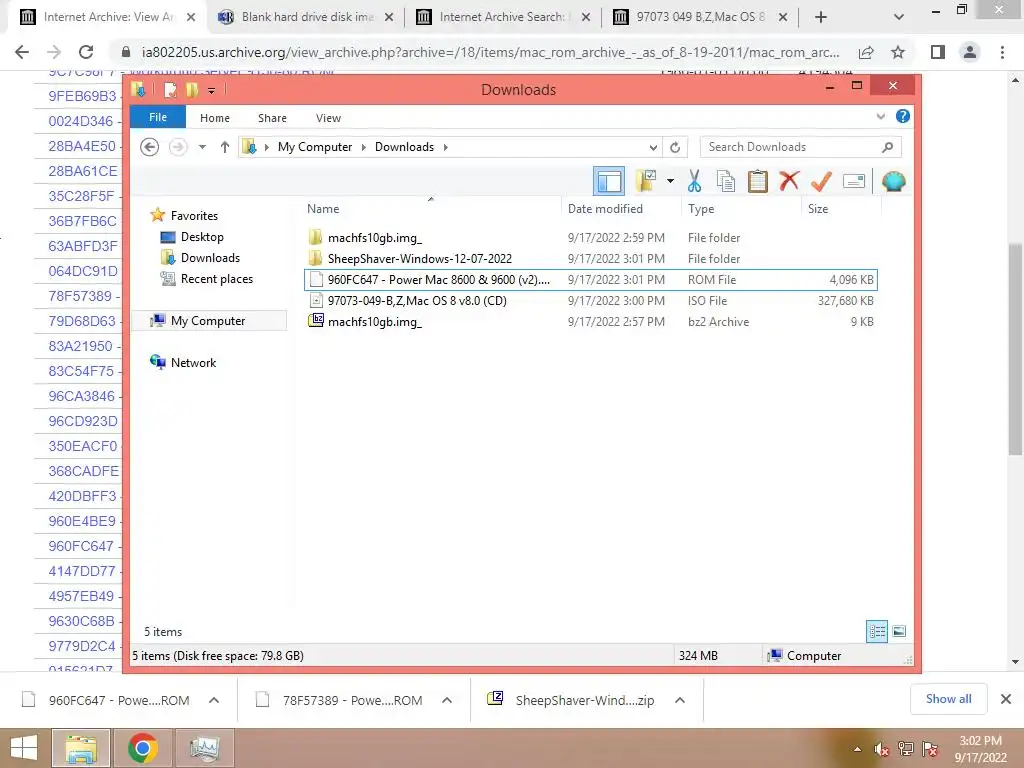The height and width of the screenshot is (768, 1024).
Task: Click the Rename toolbar icon
Action: pos(854,181)
